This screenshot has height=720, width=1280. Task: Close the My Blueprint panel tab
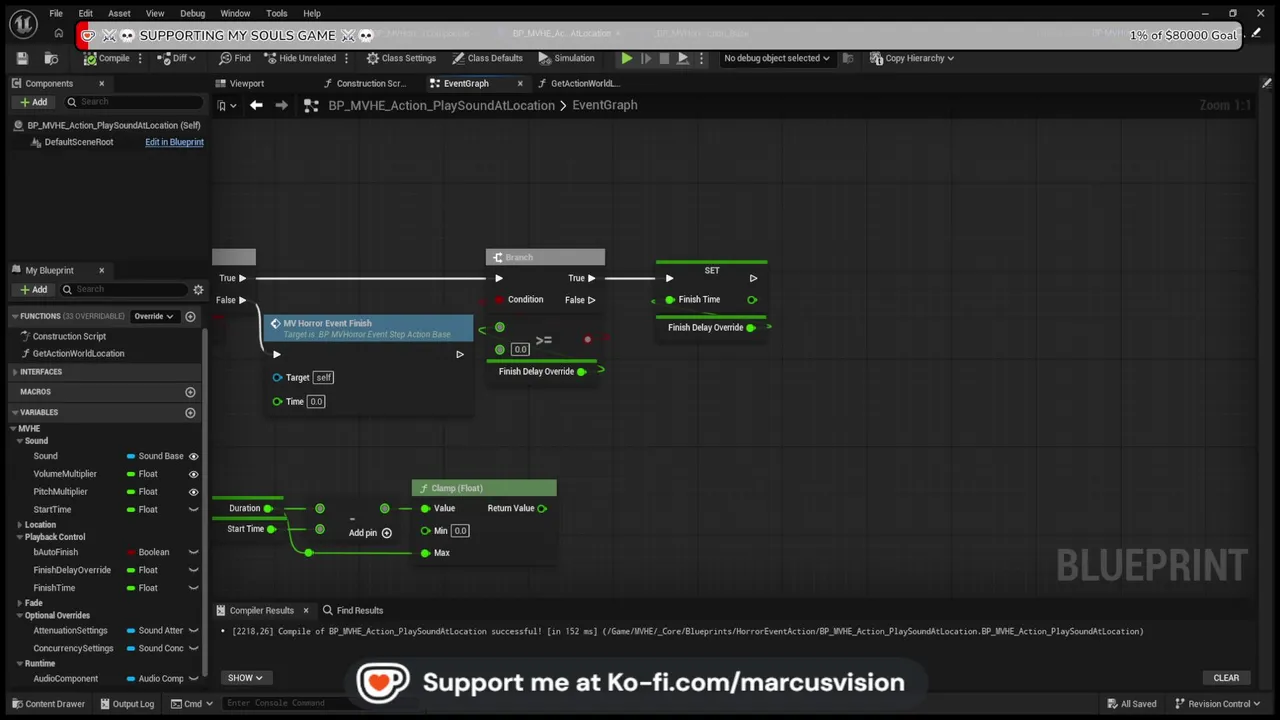[101, 270]
